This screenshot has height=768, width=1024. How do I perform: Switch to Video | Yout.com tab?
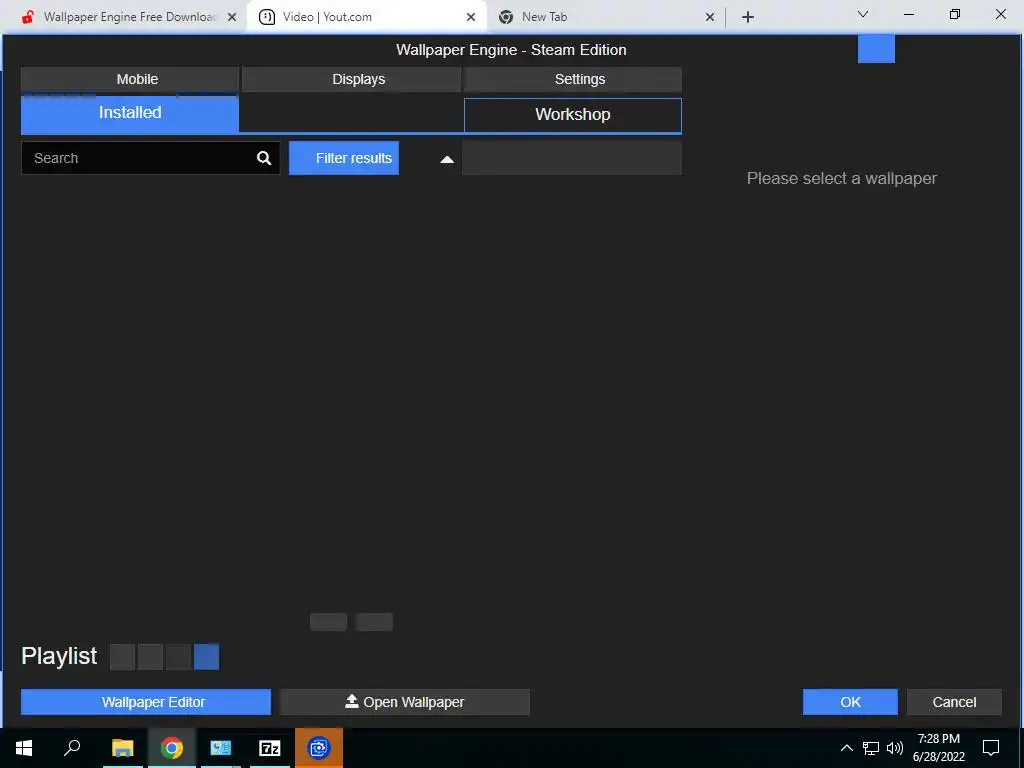[x=366, y=17]
